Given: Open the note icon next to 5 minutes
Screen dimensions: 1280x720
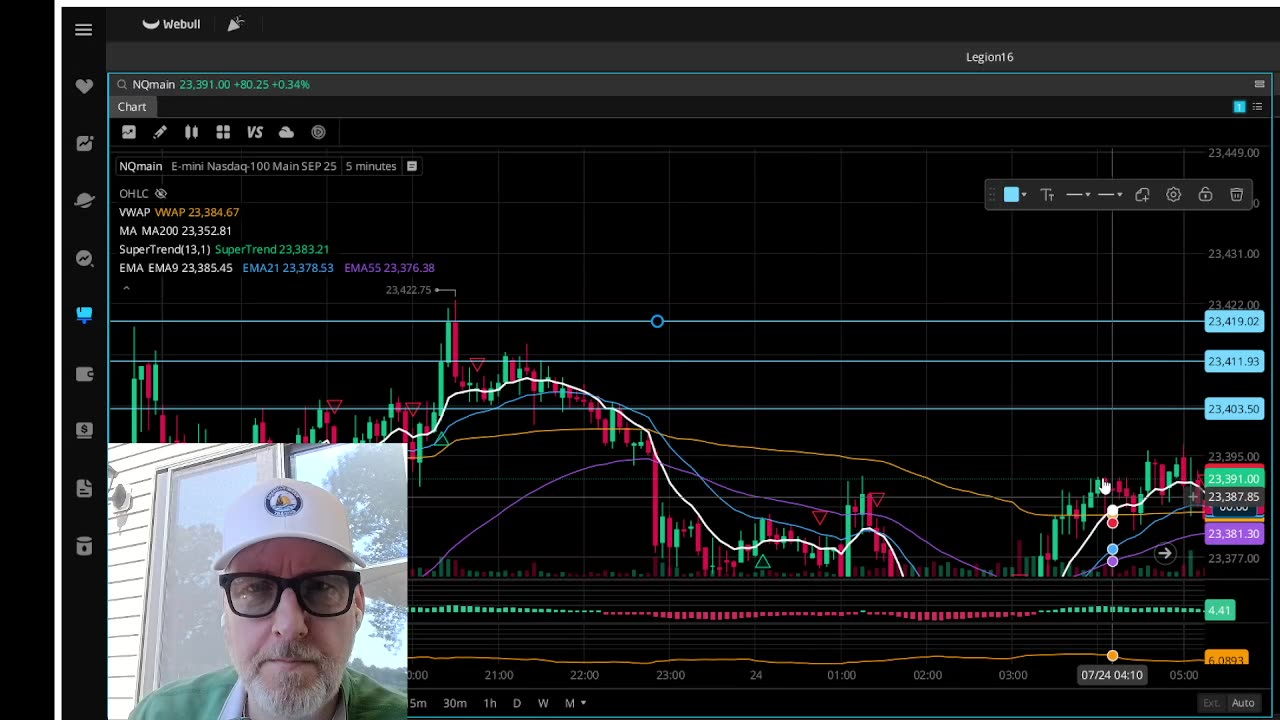Looking at the screenshot, I should [x=411, y=166].
